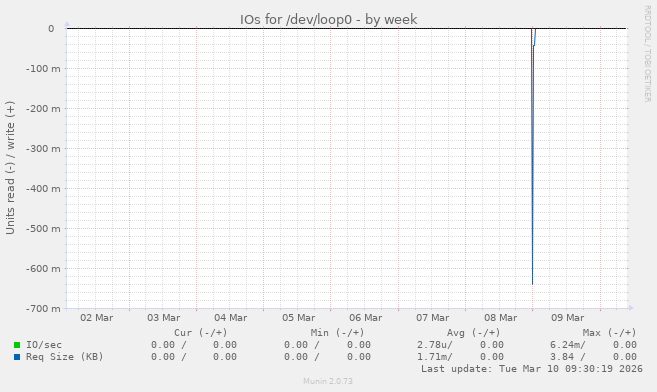The width and height of the screenshot is (657, 392).
Task: Click the IO/sec average value '2.78u/'
Action: click(x=435, y=345)
